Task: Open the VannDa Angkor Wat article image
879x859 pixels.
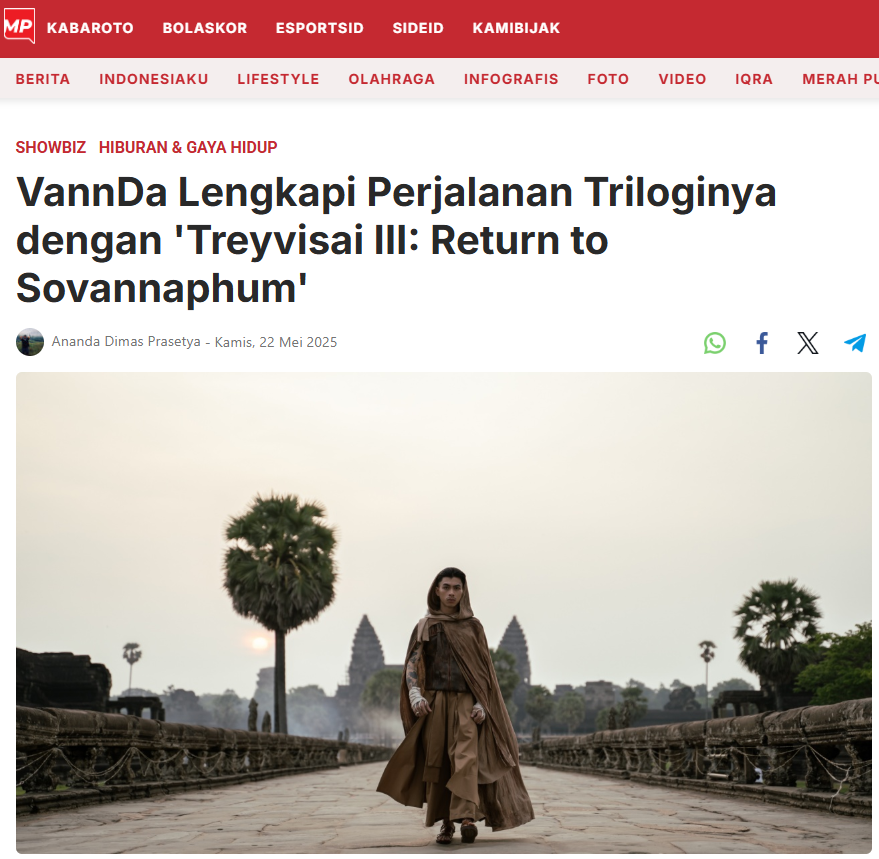Action: click(443, 612)
